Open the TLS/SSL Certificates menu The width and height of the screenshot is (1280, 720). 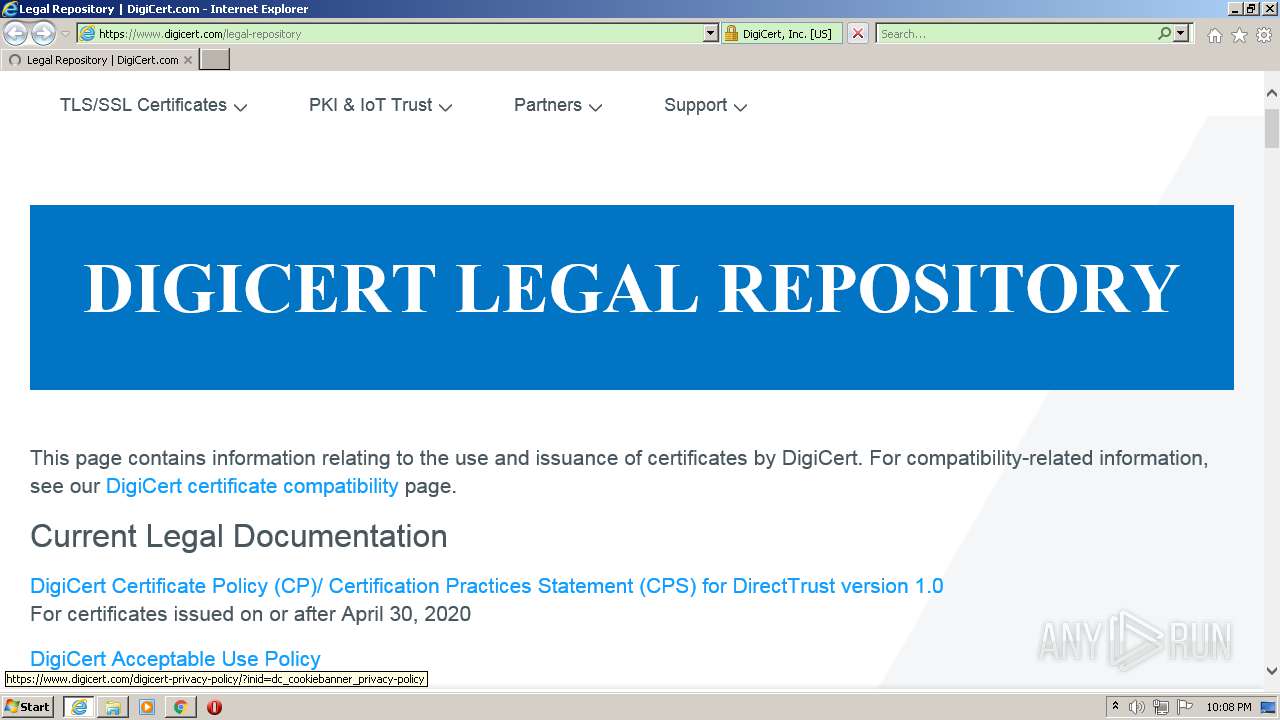(153, 105)
